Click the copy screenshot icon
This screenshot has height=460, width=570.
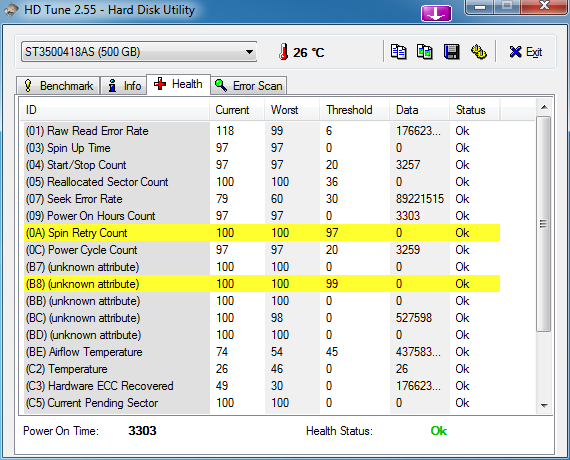coord(425,52)
